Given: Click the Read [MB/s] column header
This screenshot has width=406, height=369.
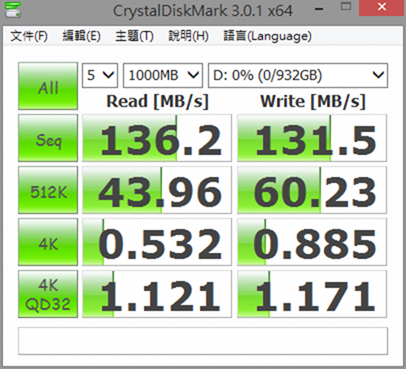Looking at the screenshot, I should click(x=157, y=101).
